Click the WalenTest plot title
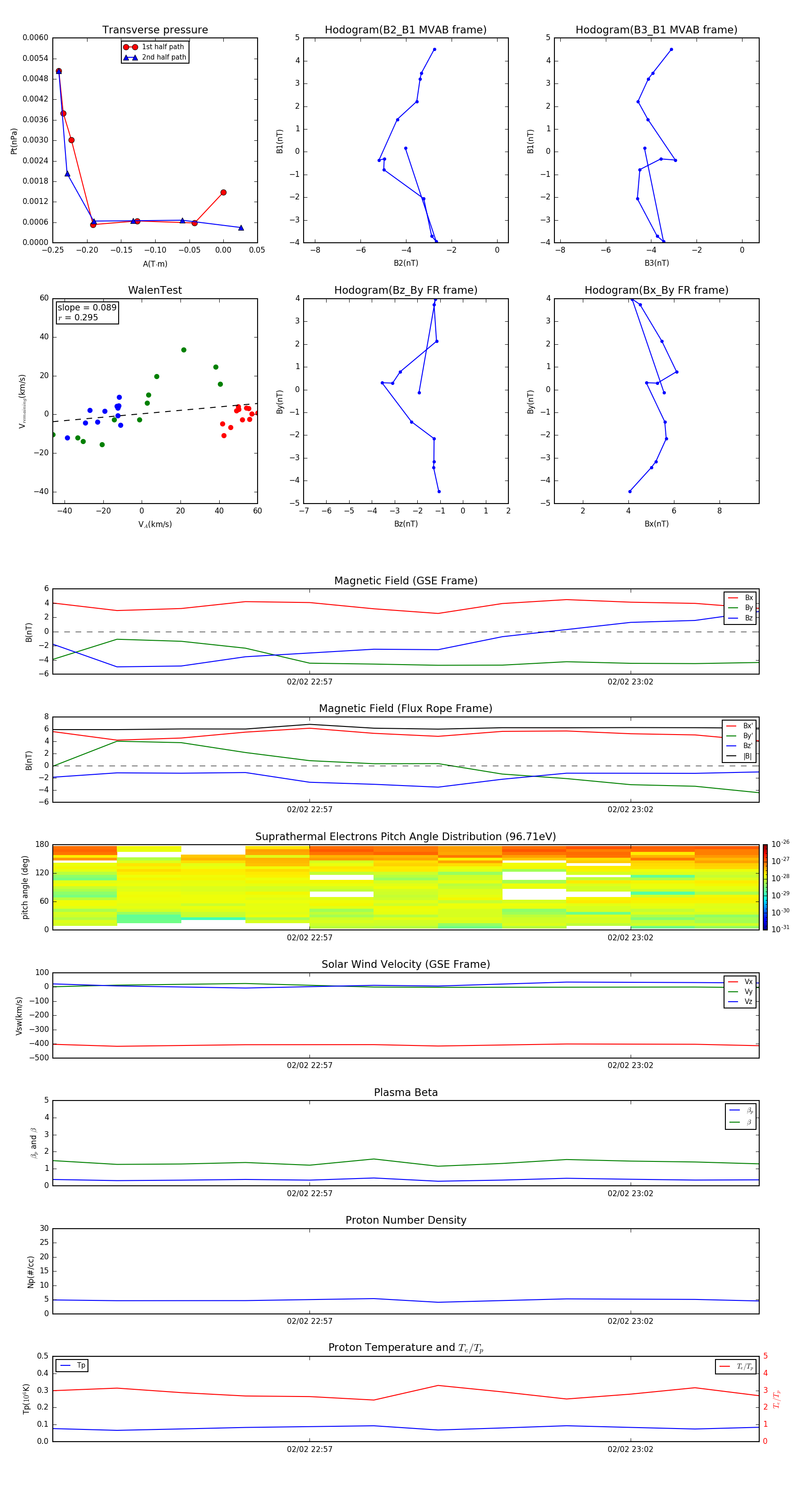Viewport: 812px width, 1489px height. 155,290
